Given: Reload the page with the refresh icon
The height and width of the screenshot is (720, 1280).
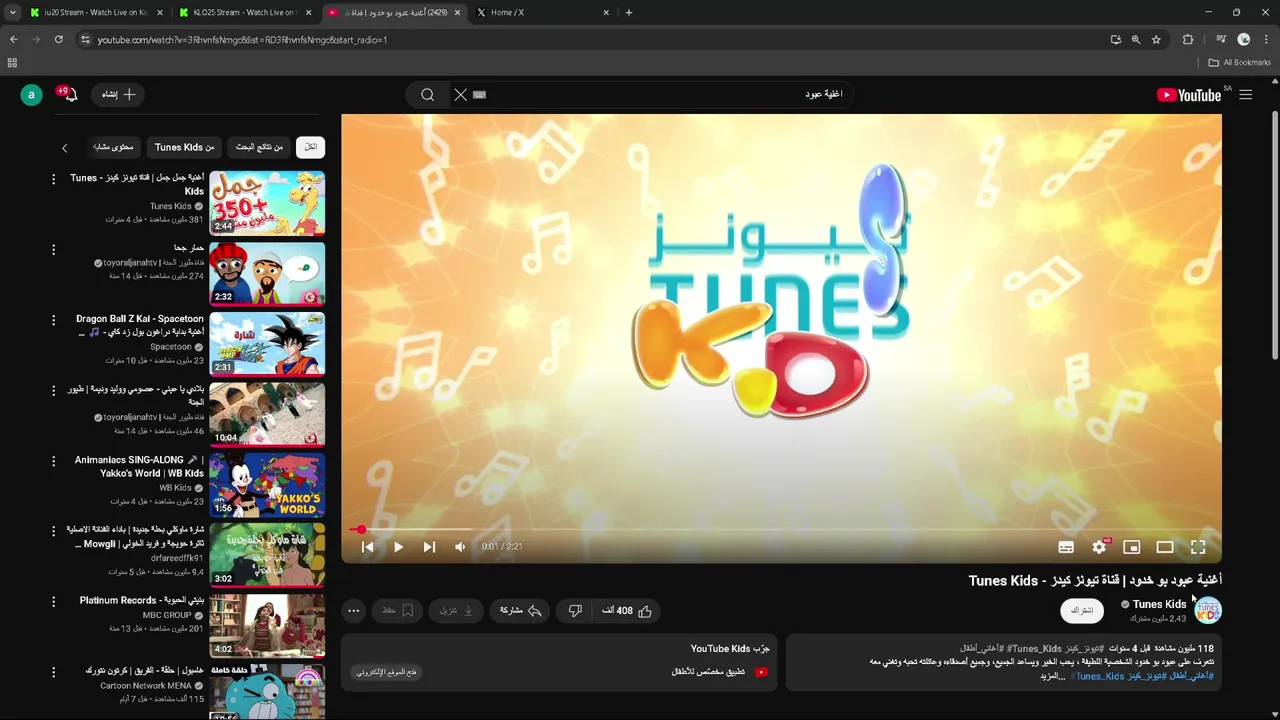Looking at the screenshot, I should pos(59,39).
